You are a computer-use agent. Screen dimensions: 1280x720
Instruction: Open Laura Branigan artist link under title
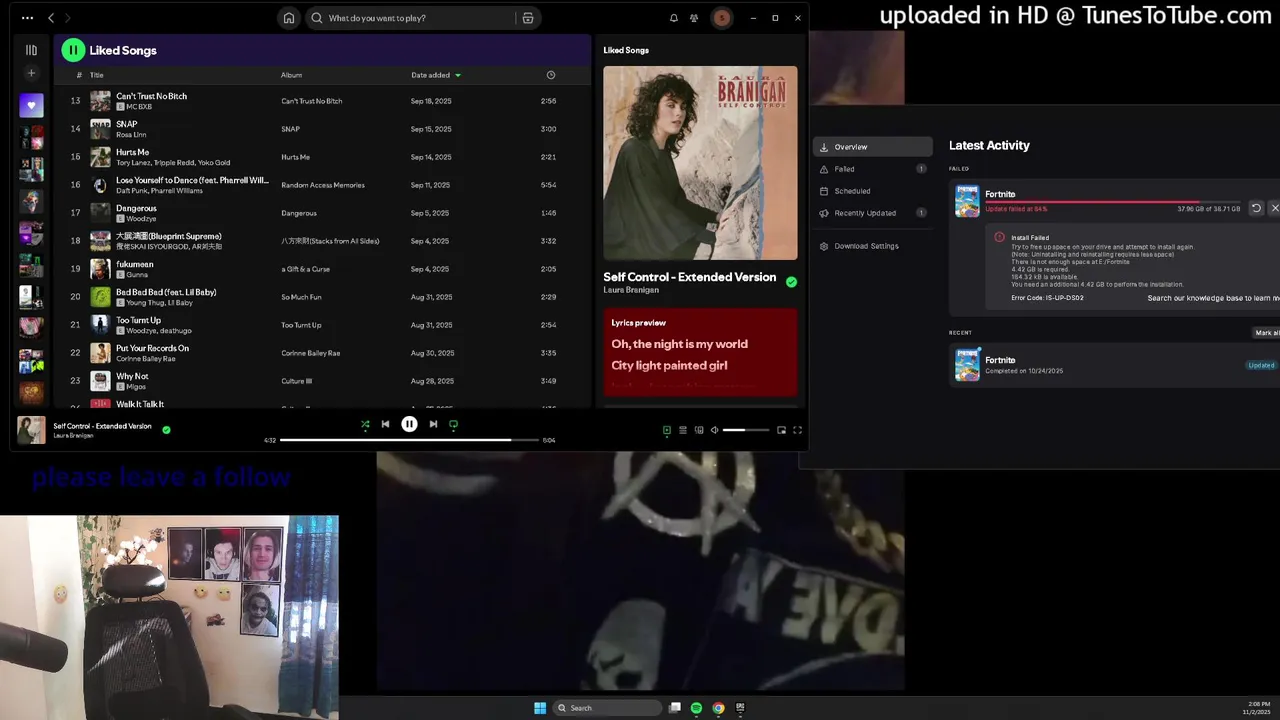click(x=631, y=290)
